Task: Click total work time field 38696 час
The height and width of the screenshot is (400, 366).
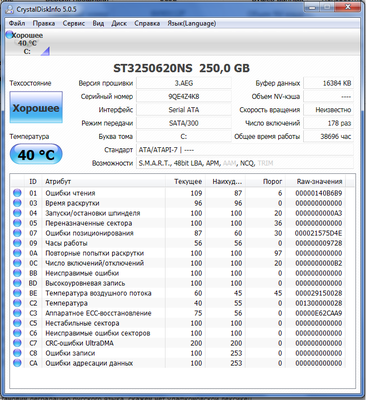Action: point(329,136)
